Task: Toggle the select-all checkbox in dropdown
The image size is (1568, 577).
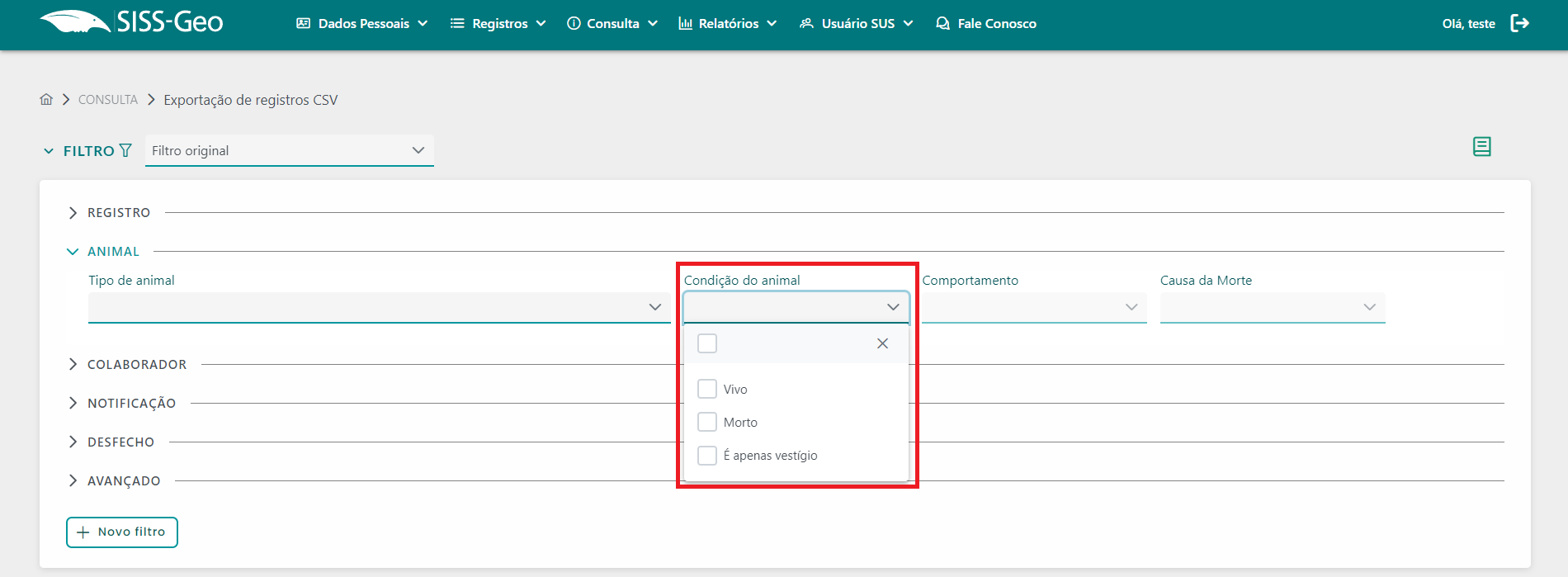Action: (x=707, y=343)
